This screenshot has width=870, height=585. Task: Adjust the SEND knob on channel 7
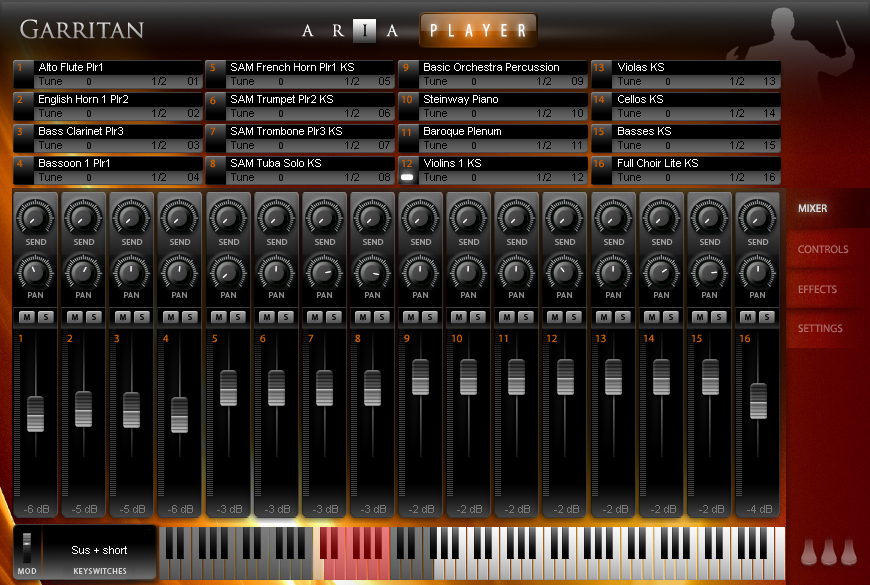coord(324,217)
